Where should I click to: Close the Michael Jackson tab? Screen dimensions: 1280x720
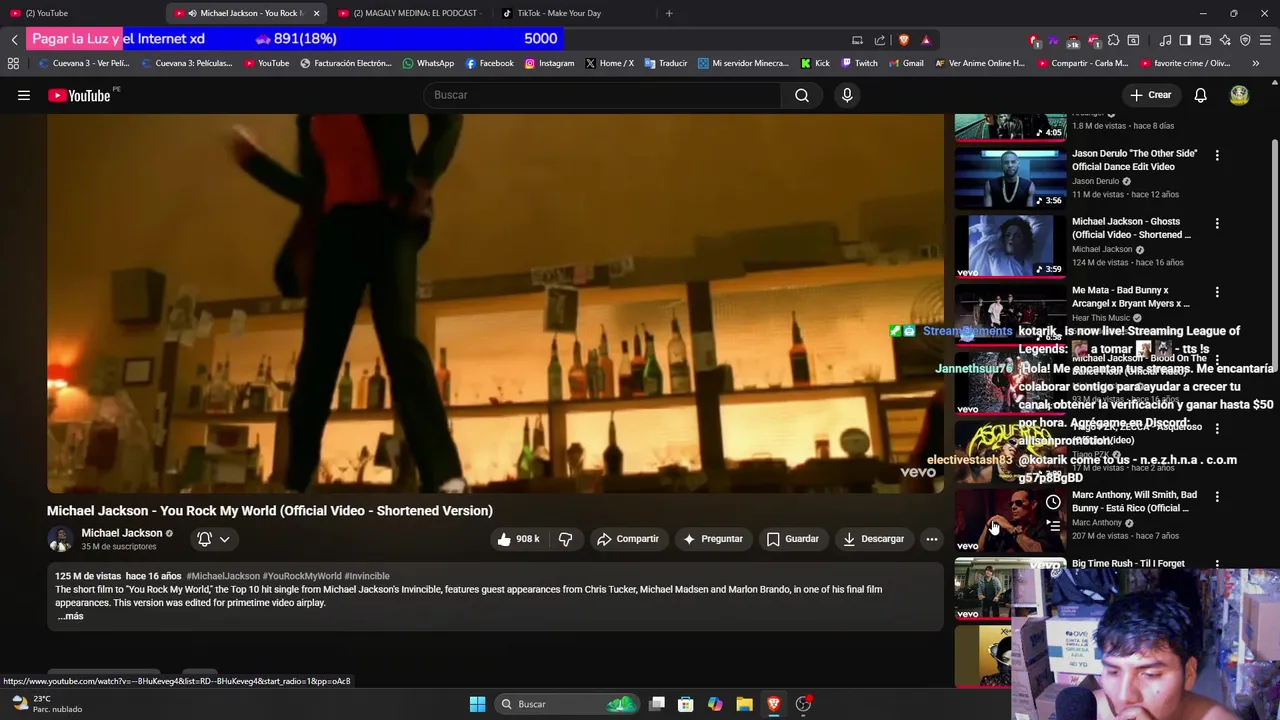(x=316, y=13)
